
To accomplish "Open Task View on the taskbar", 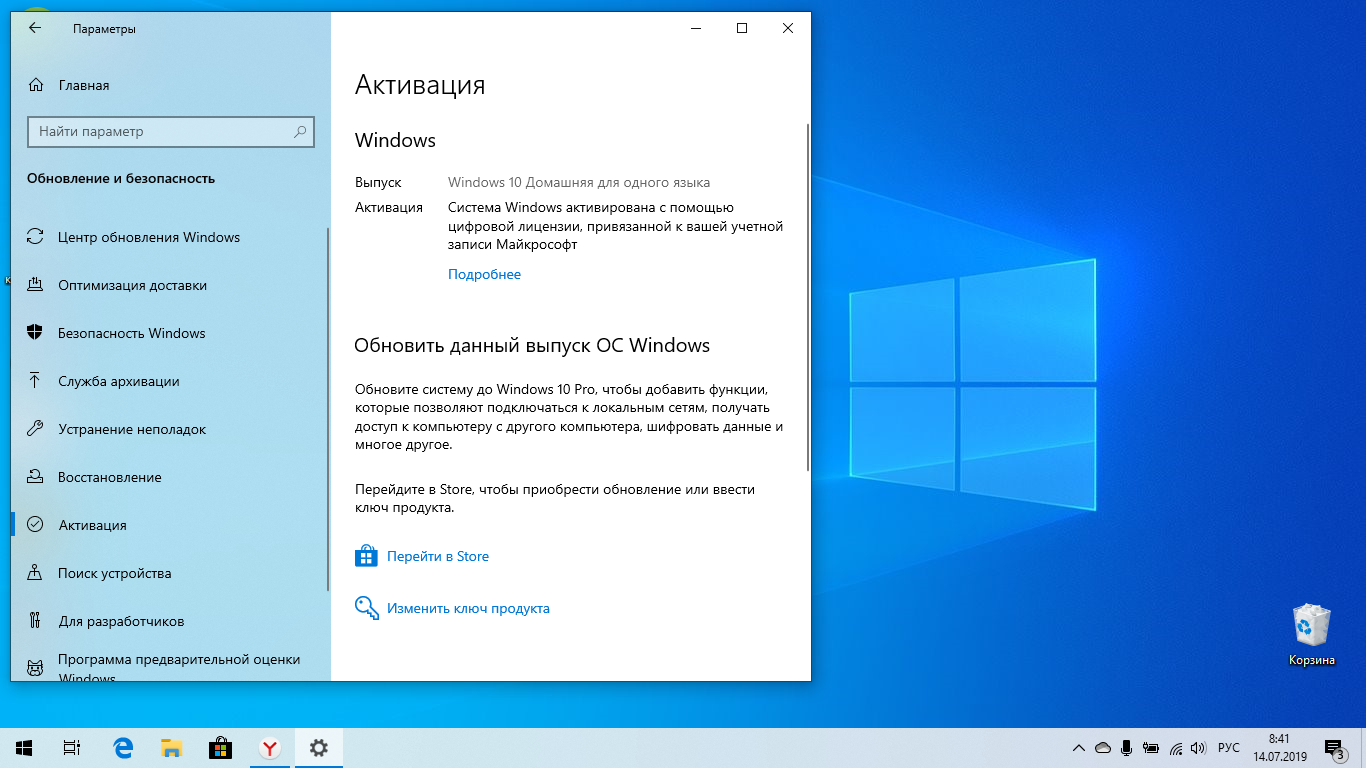I will 71,748.
